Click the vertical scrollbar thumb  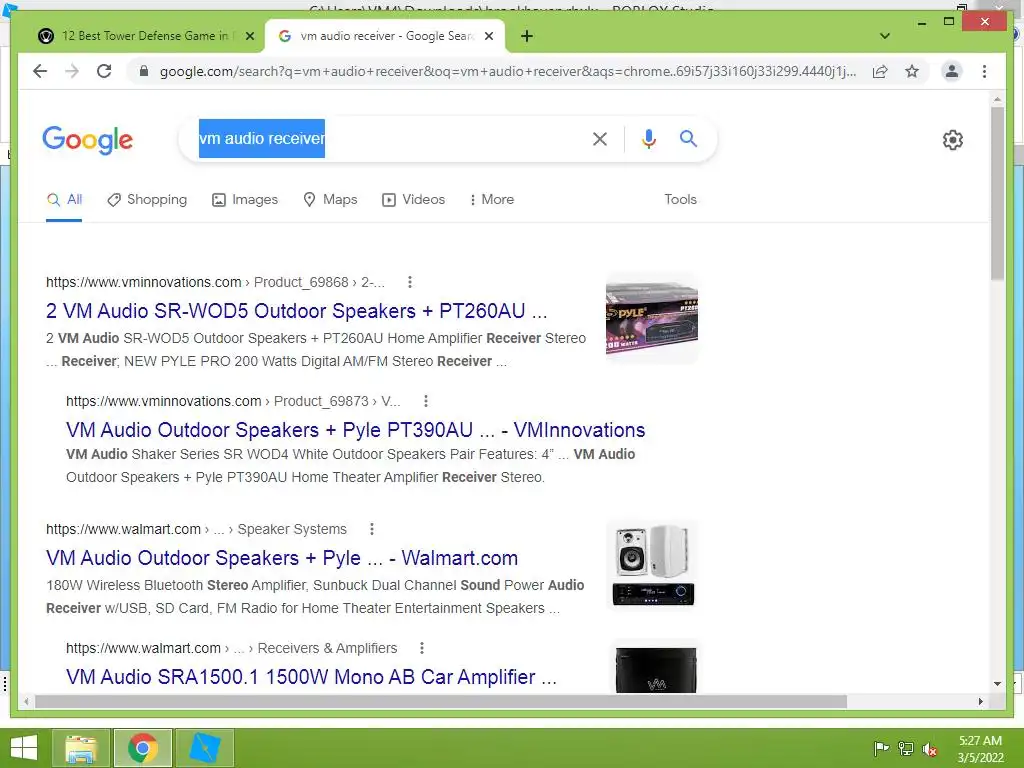pyautogui.click(x=997, y=193)
